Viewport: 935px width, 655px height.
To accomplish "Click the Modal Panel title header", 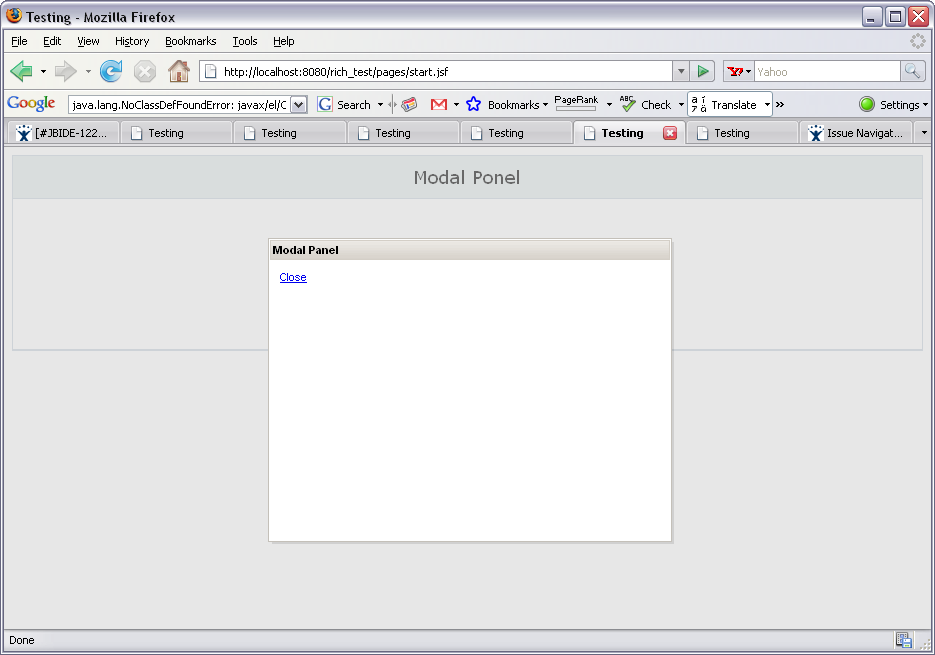I will point(470,250).
